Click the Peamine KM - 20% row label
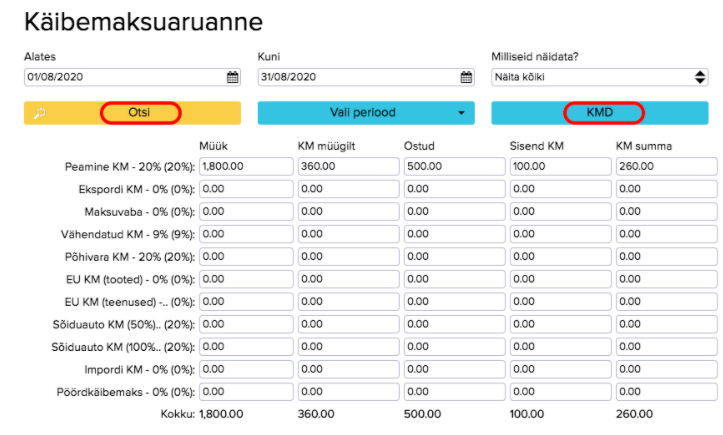The width and height of the screenshot is (723, 435). 130,167
